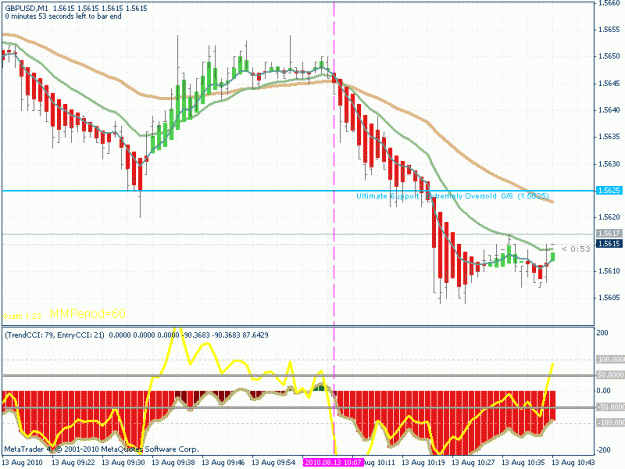Click the '< 0:53' bar countdown label
This screenshot has height=469, width=625.
tap(576, 249)
